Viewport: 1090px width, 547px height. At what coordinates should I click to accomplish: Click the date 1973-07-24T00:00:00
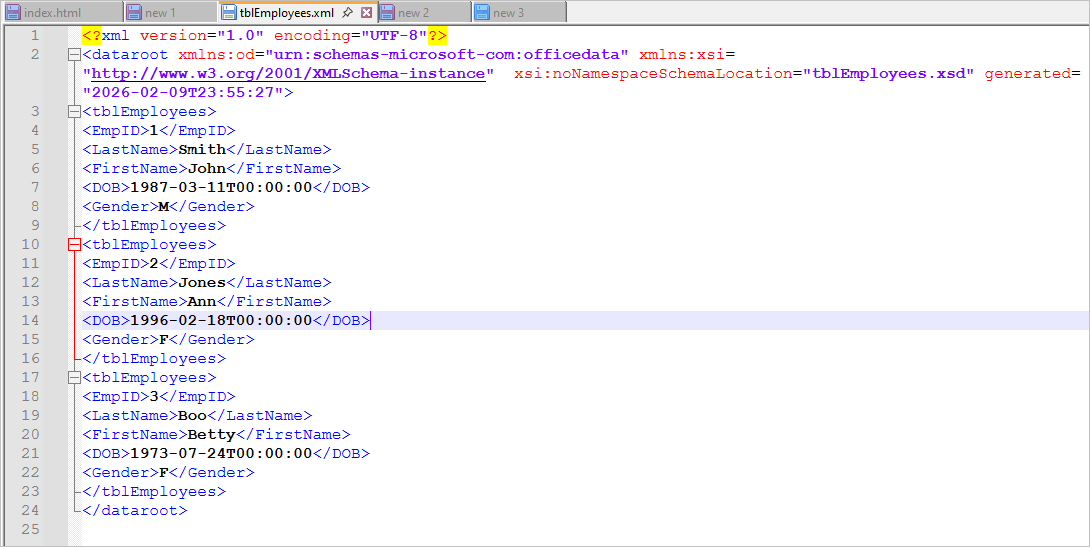(221, 453)
